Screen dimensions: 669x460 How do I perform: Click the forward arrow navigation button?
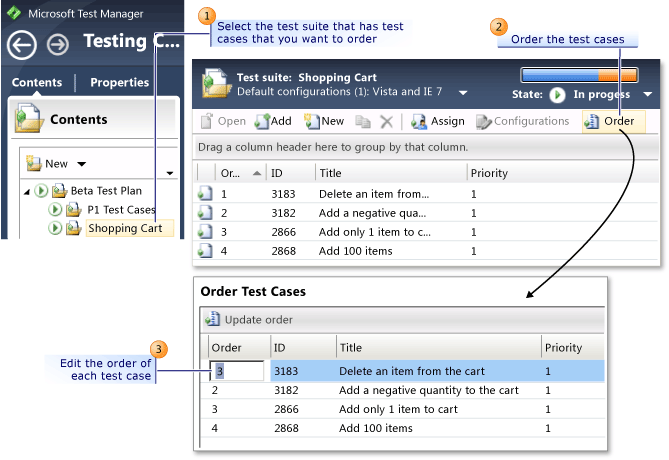[x=58, y=44]
